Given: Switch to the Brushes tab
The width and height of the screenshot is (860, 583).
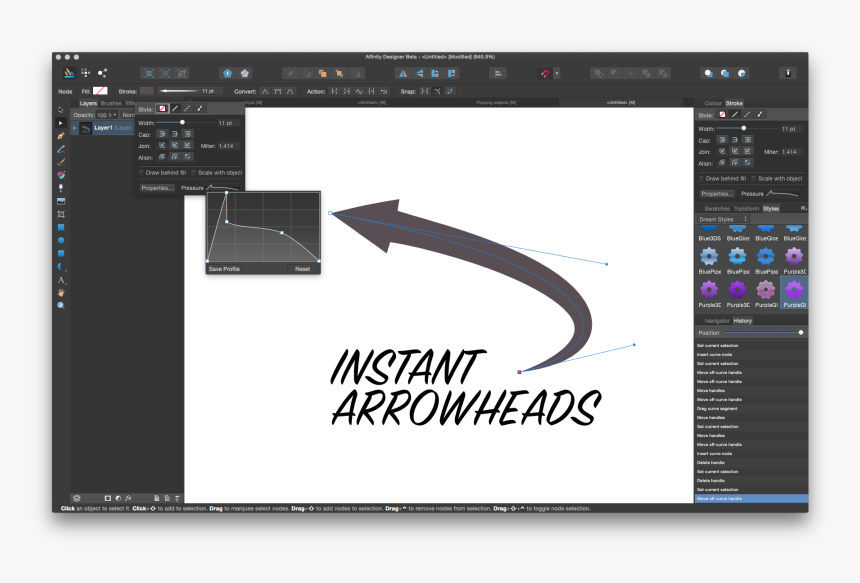Looking at the screenshot, I should click(x=111, y=102).
